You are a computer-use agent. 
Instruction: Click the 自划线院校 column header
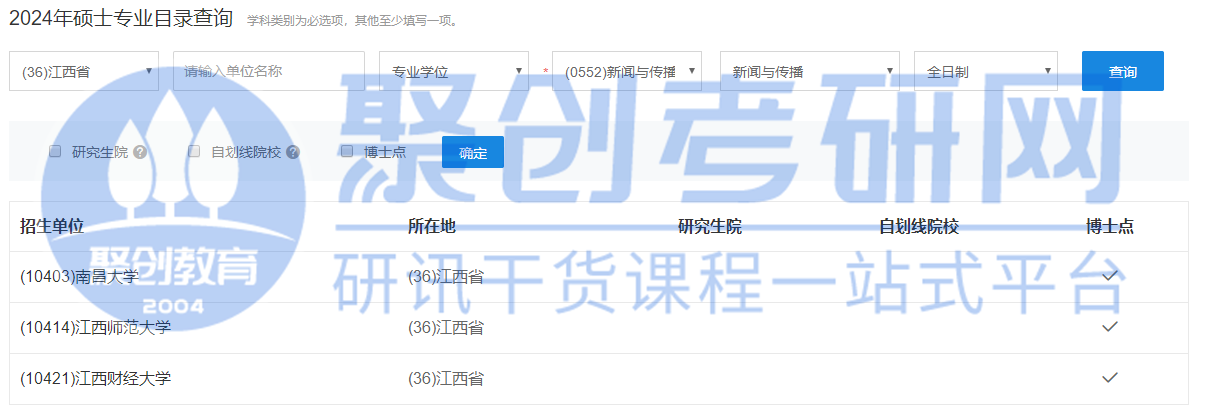coord(919,226)
